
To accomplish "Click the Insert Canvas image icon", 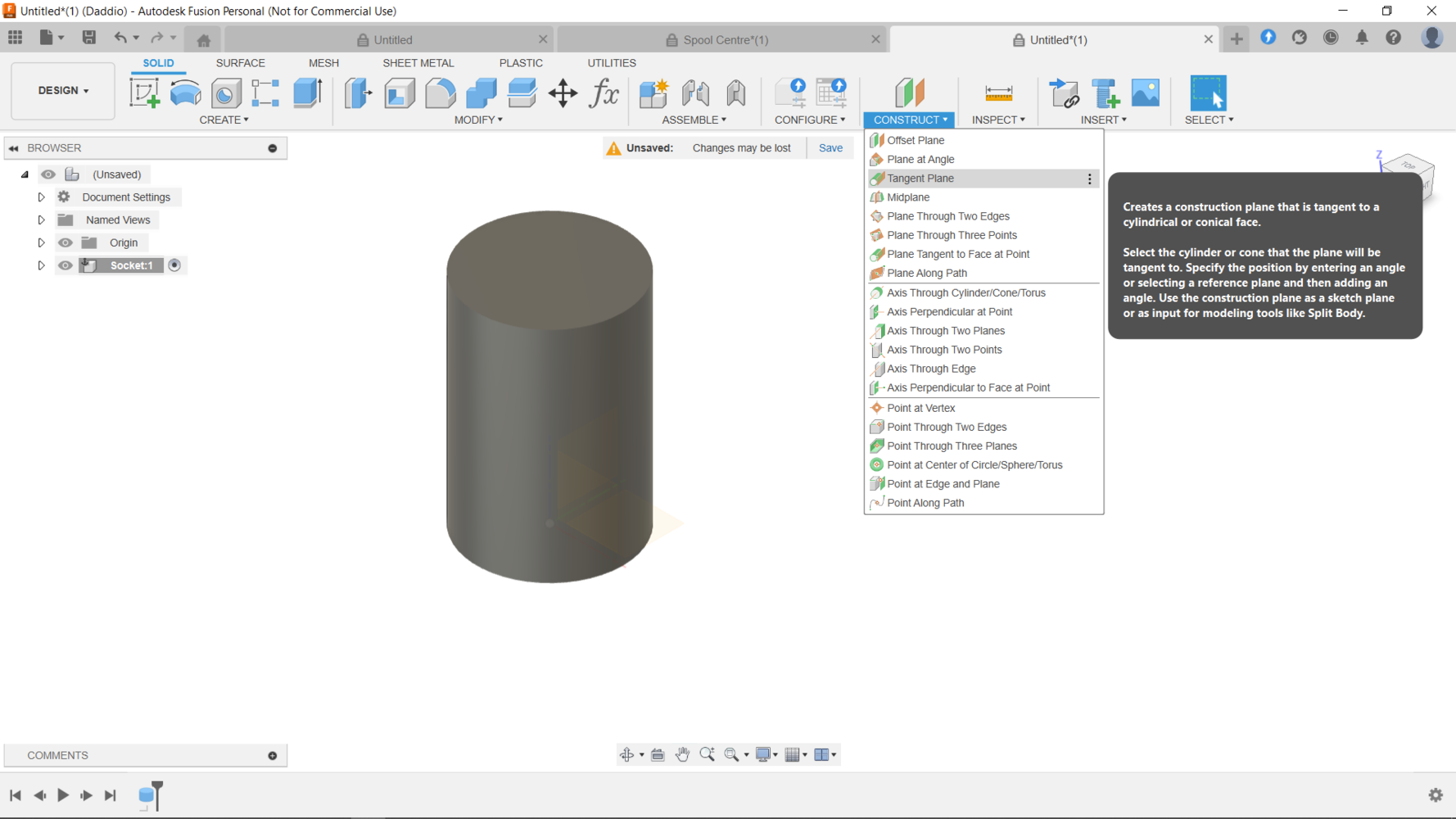I will click(x=1145, y=93).
